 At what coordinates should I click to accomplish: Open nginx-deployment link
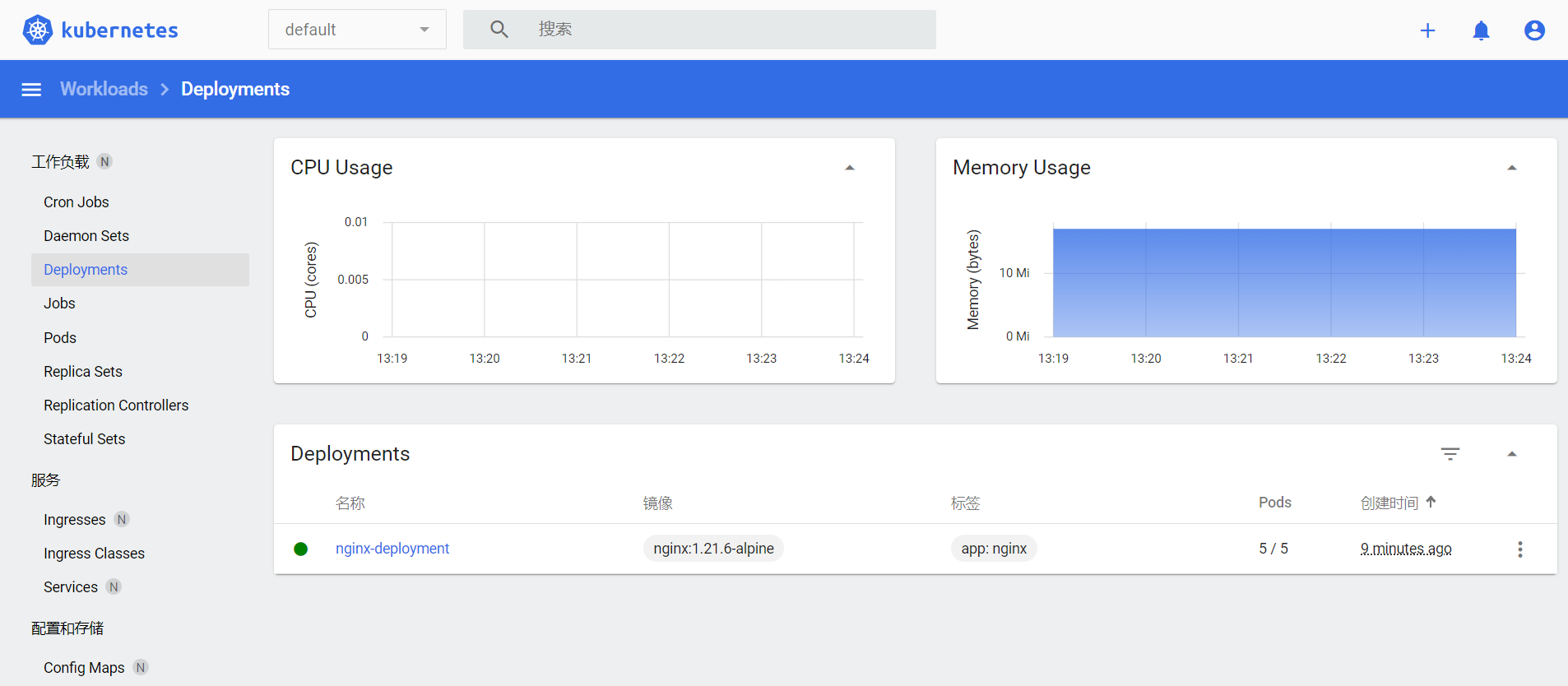point(392,549)
